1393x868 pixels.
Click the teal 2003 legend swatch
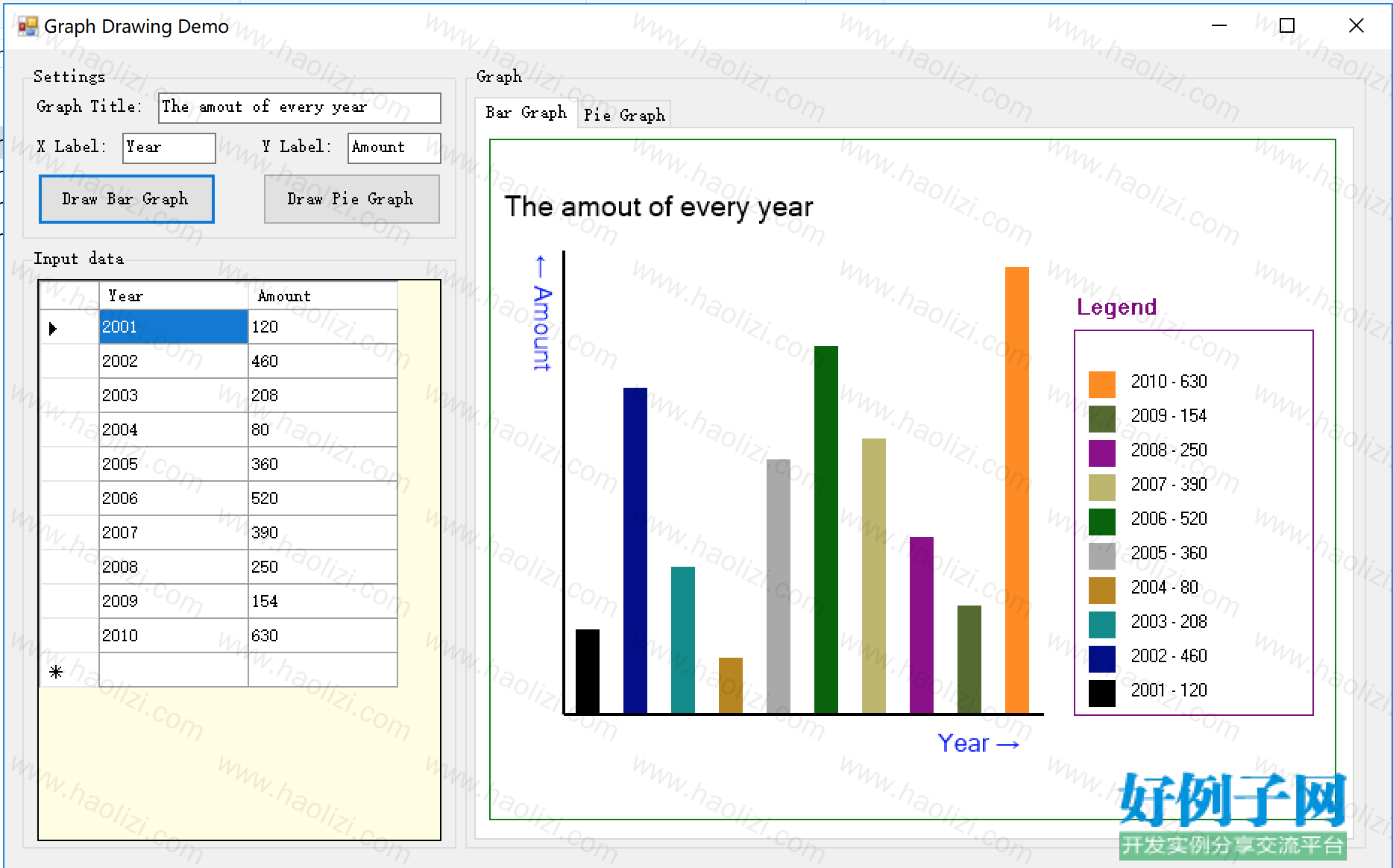point(1102,624)
